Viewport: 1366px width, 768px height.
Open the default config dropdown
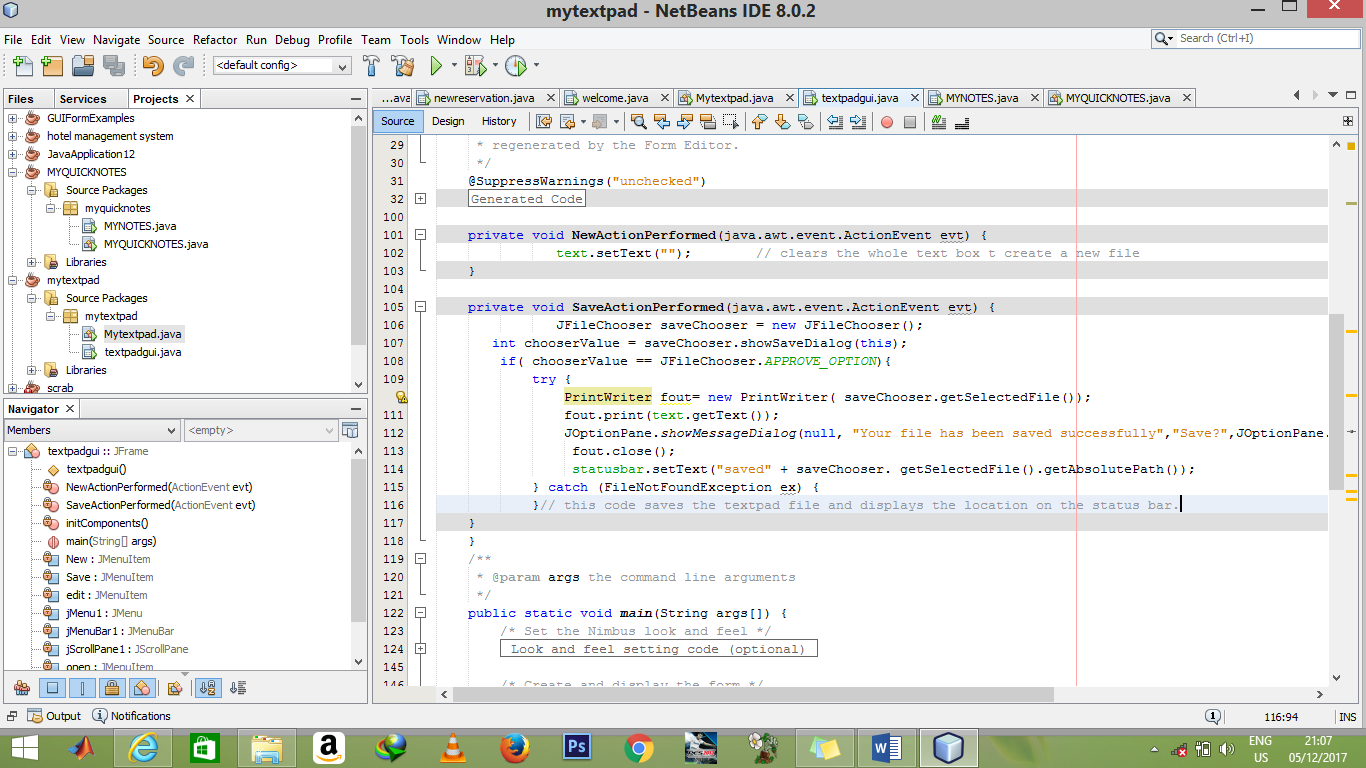pos(281,66)
